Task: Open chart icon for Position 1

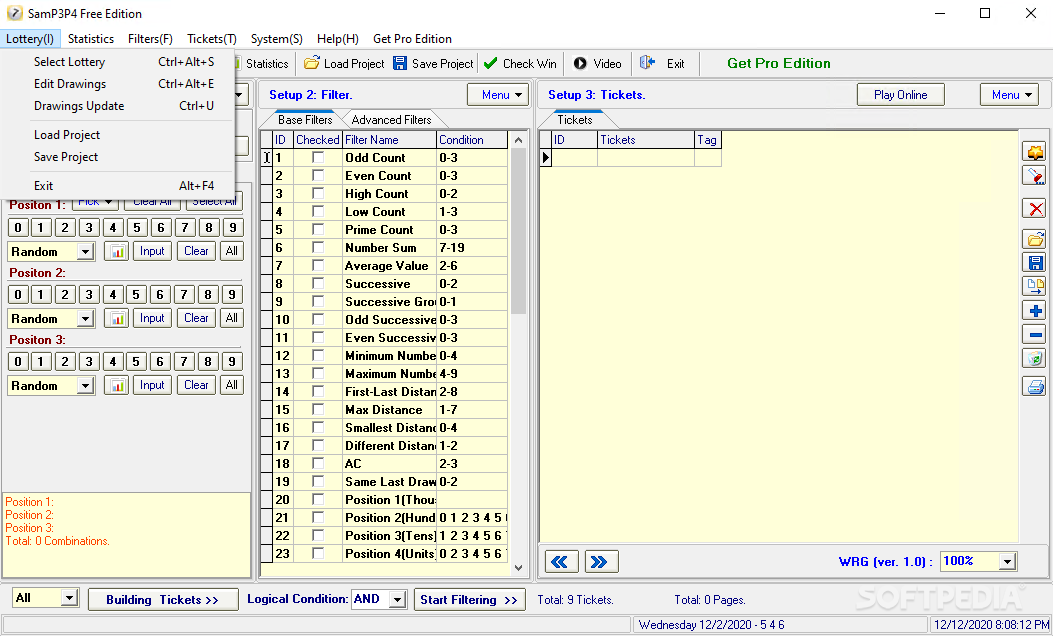Action: click(x=117, y=251)
